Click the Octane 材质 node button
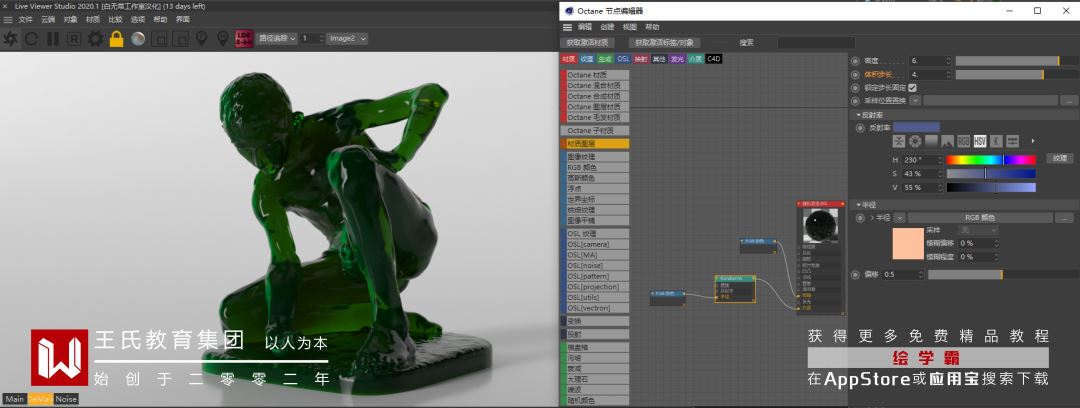Screen dimensions: 1080x408 click(x=596, y=75)
